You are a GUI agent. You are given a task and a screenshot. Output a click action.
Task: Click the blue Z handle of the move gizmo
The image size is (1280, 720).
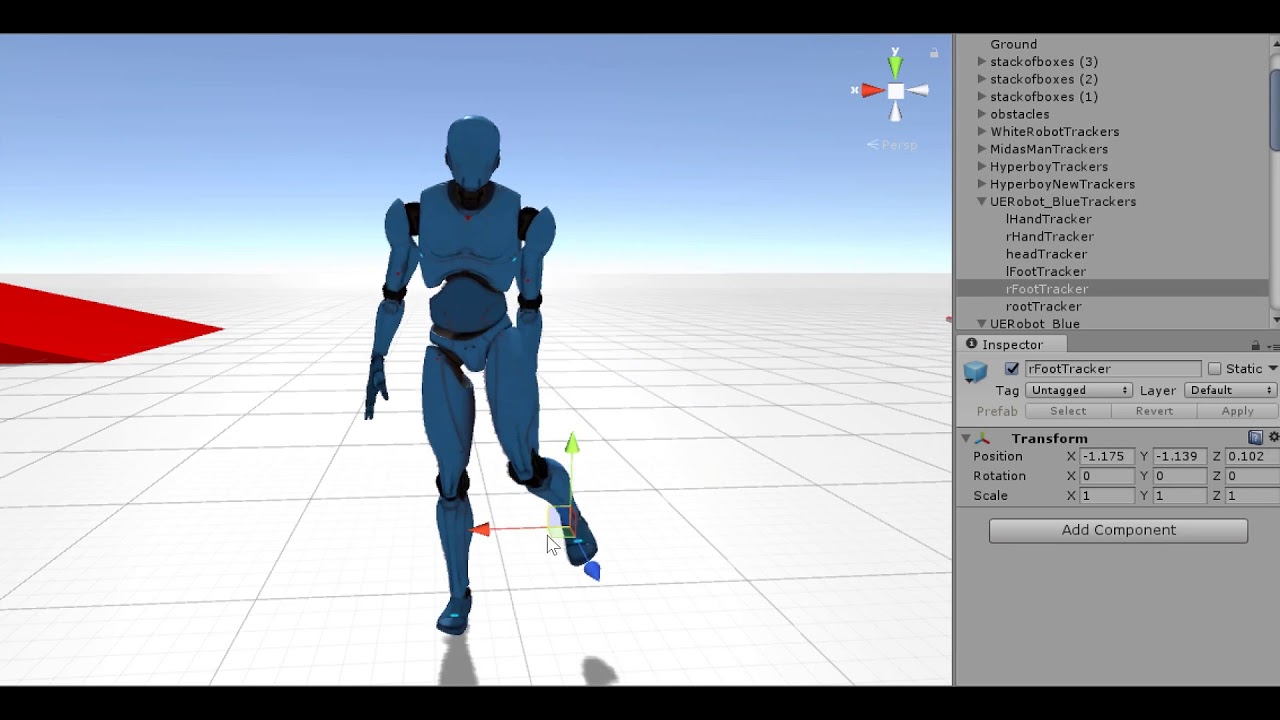(590, 569)
